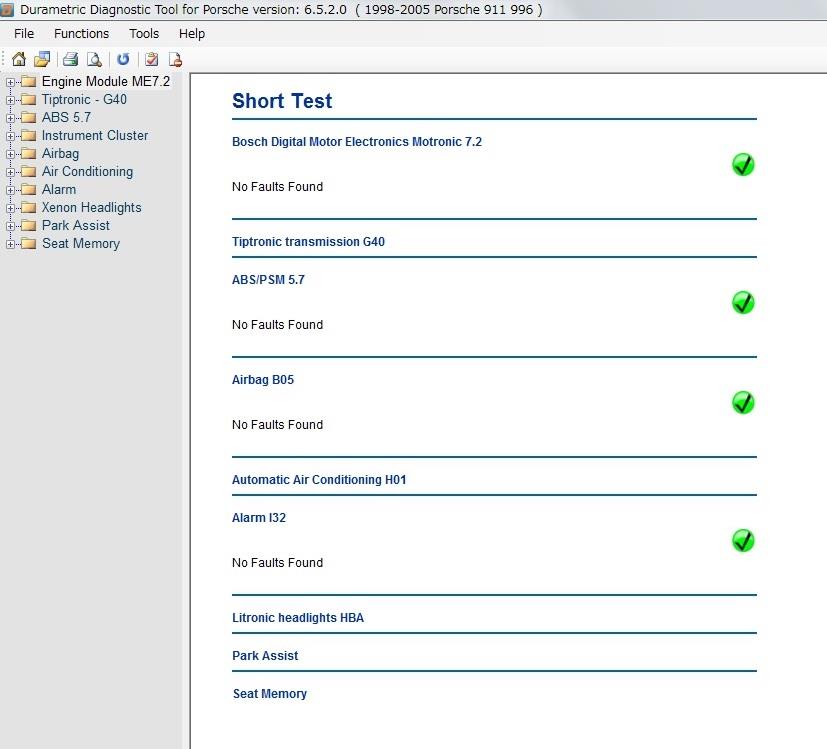Open Print Preview from the toolbar
The height and width of the screenshot is (749, 827).
tap(94, 59)
